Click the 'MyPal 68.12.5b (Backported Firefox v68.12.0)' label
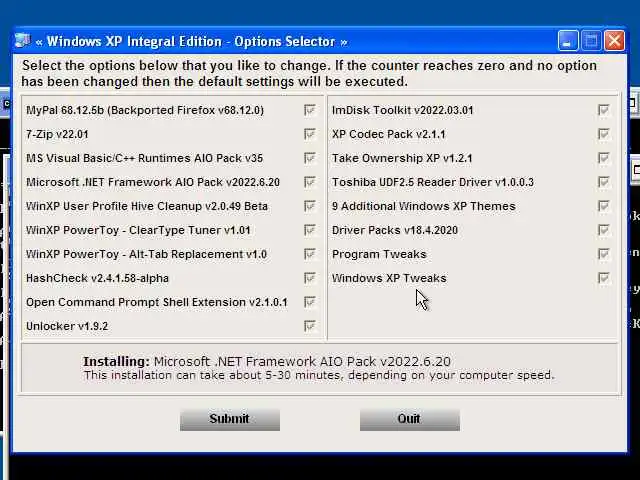The width and height of the screenshot is (640, 480). [x=145, y=110]
